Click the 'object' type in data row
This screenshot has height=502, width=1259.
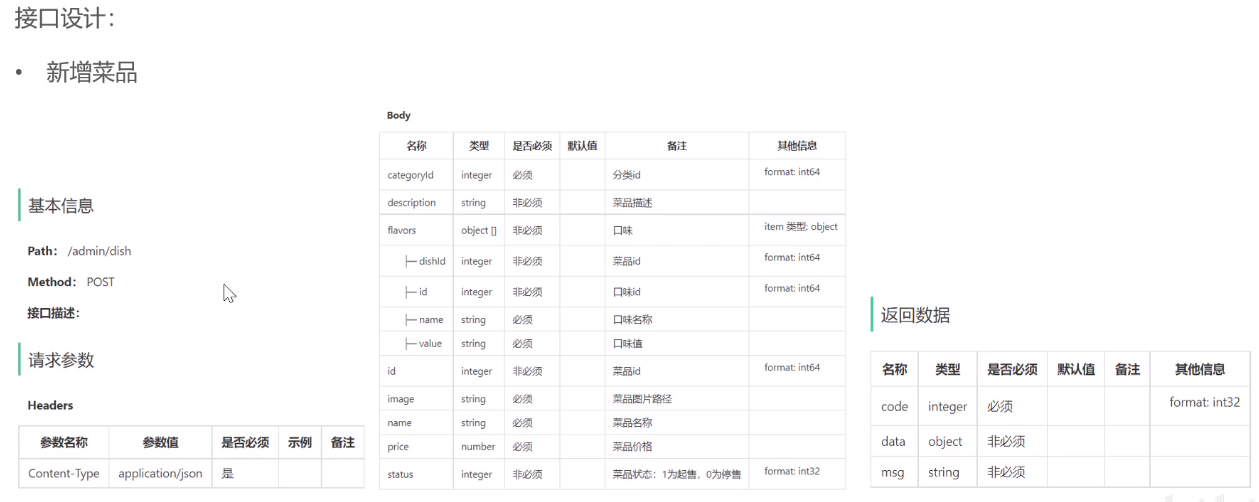point(945,441)
